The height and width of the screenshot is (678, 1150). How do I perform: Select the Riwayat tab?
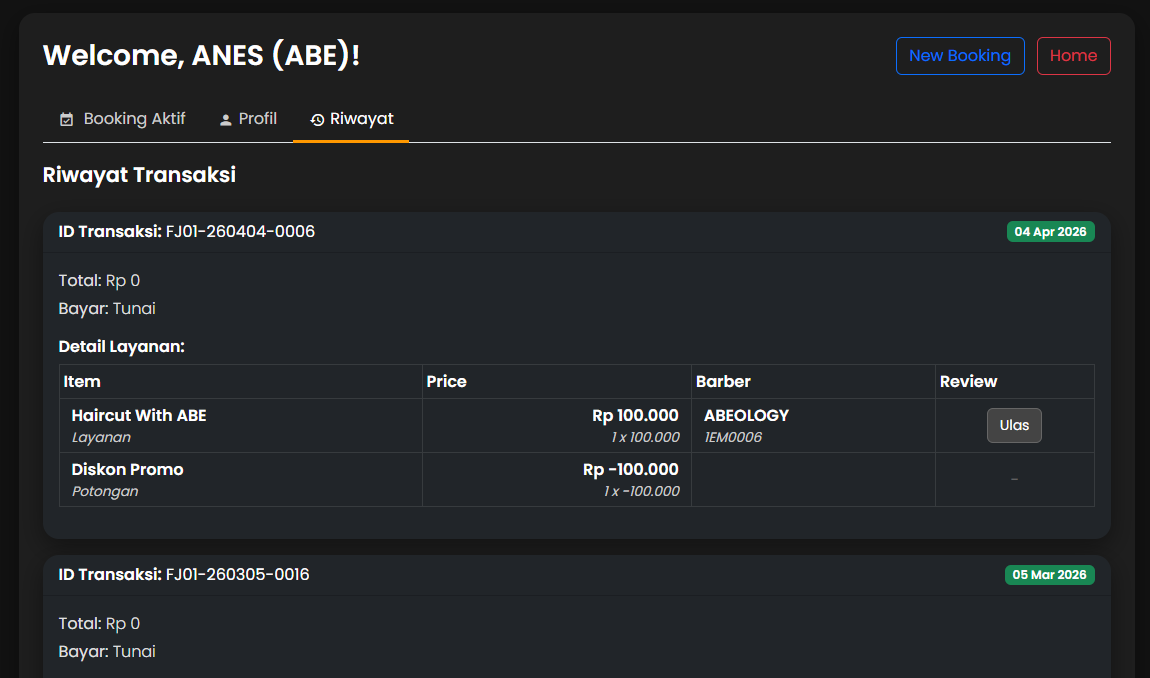click(351, 119)
